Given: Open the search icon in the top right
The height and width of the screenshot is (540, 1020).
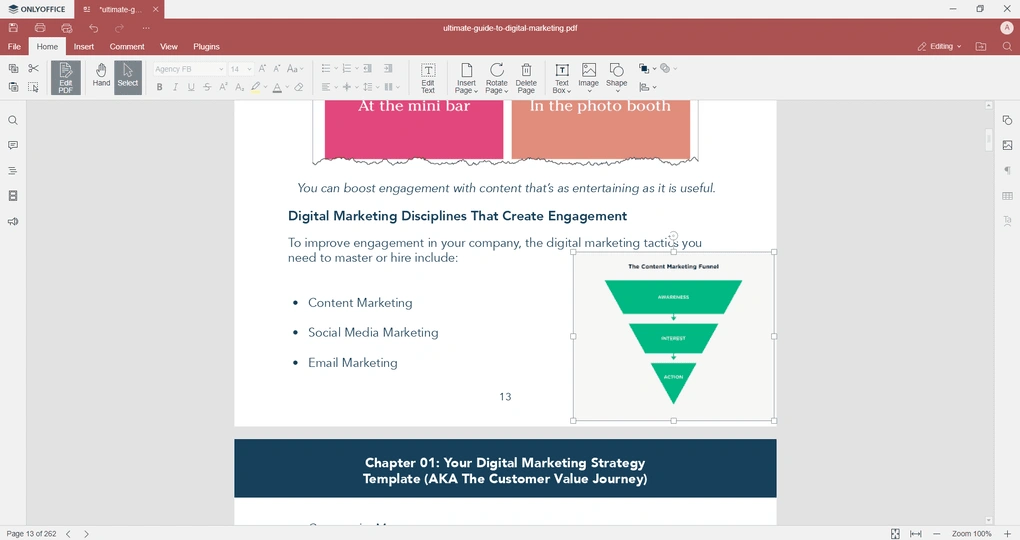Looking at the screenshot, I should pyautogui.click(x=1007, y=47).
